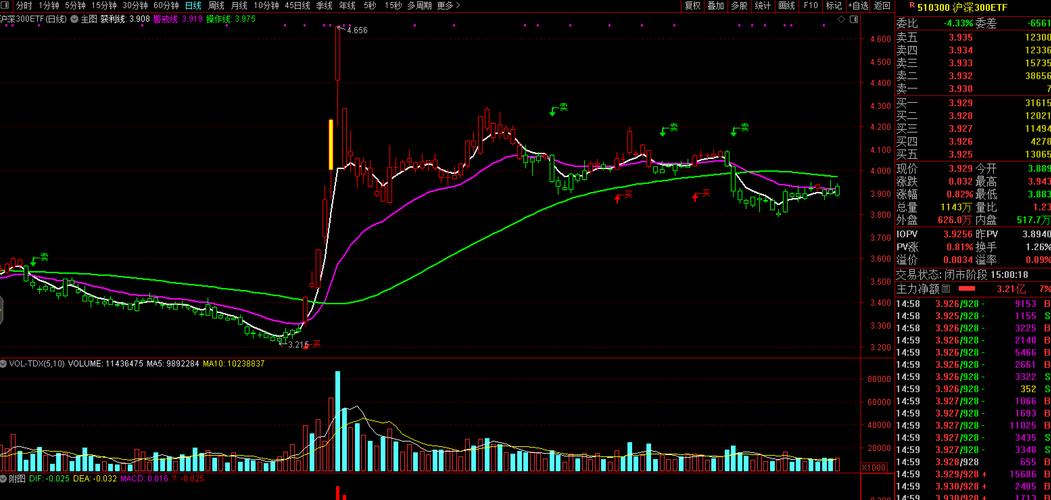Select the 周线 weekly period tab

tap(215, 6)
